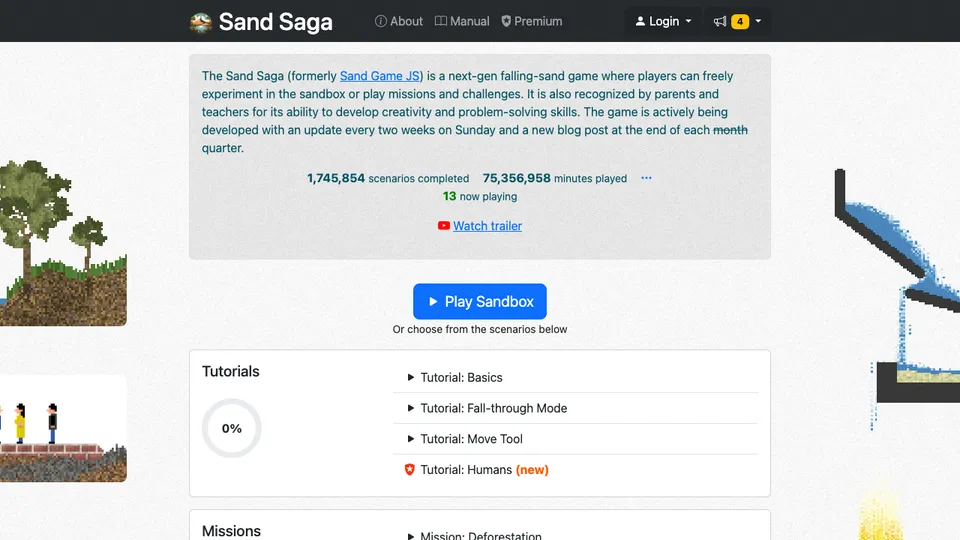Click play icon beside Tutorial: Fall-through Mode
The width and height of the screenshot is (960, 540).
[411, 408]
